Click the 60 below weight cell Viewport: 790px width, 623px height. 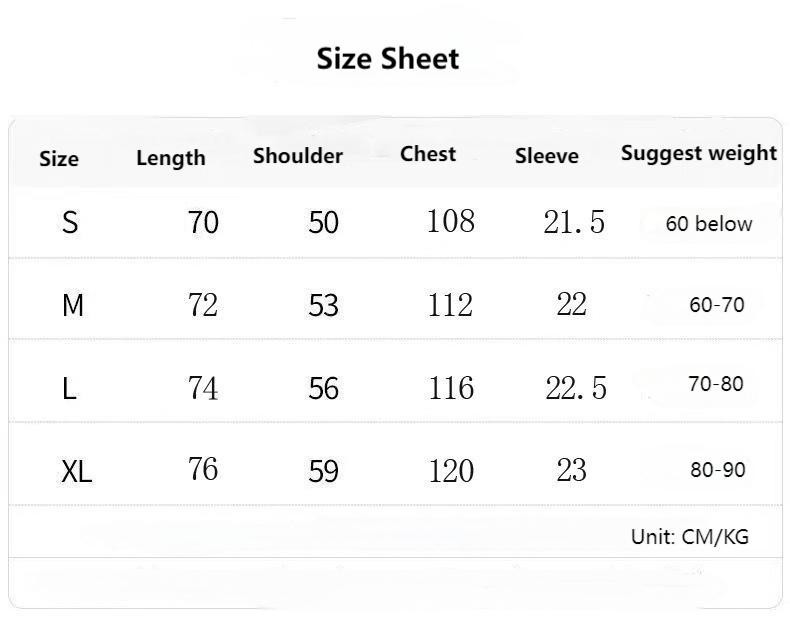(x=709, y=224)
